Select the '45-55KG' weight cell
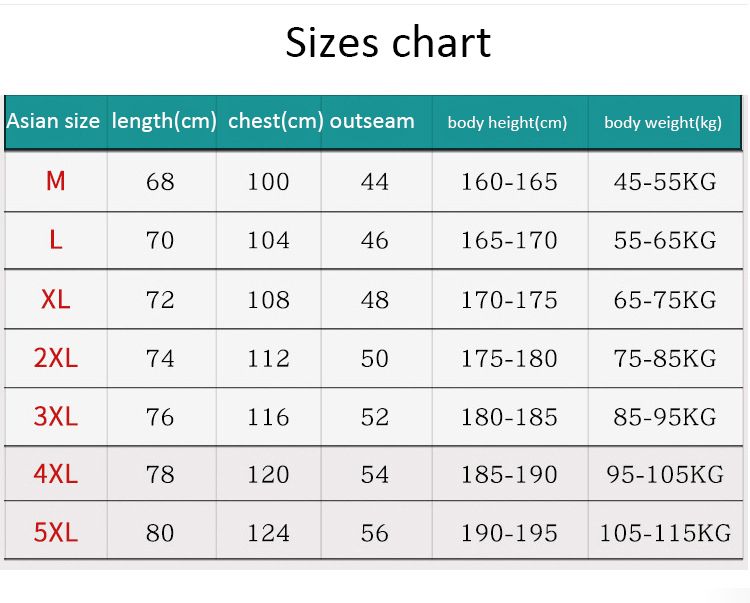This screenshot has height=603, width=750. (665, 182)
